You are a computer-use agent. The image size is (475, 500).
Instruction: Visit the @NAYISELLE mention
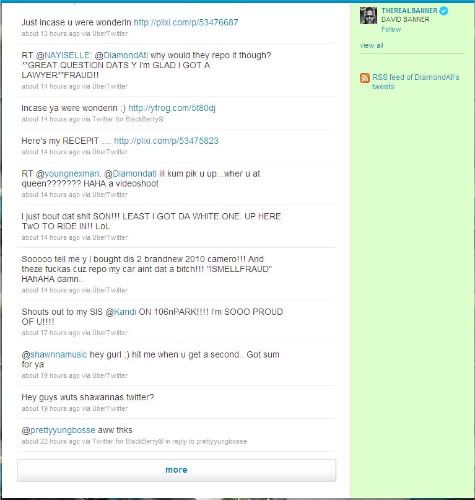click(67, 55)
